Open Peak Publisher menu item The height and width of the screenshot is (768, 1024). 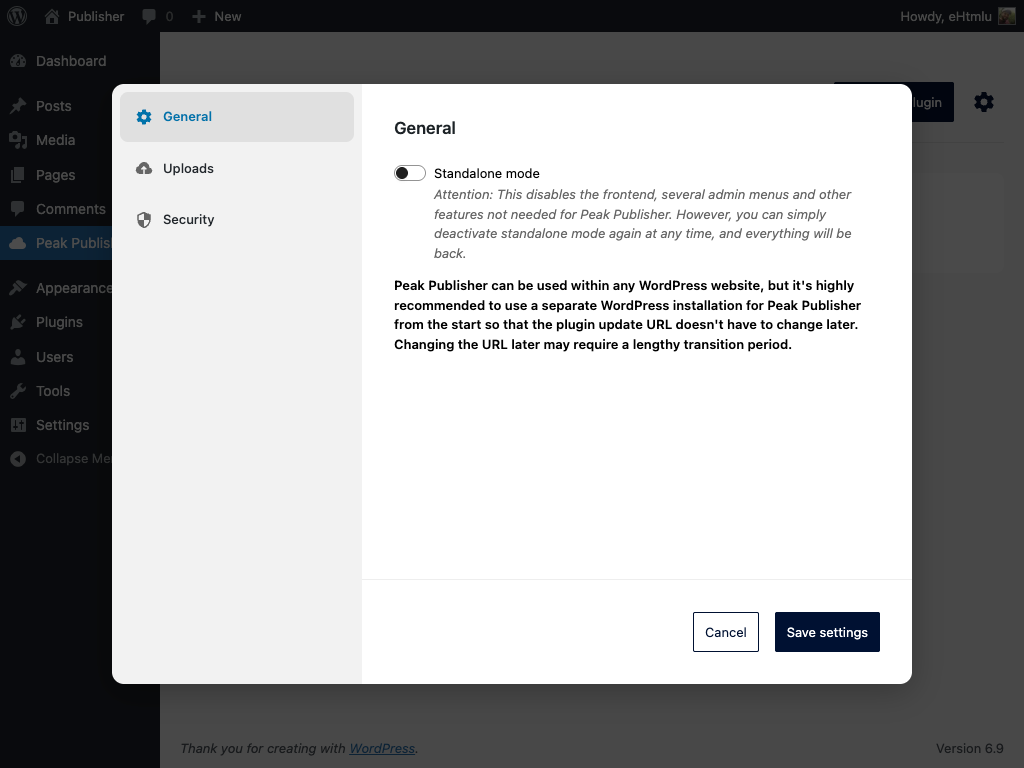(56, 243)
